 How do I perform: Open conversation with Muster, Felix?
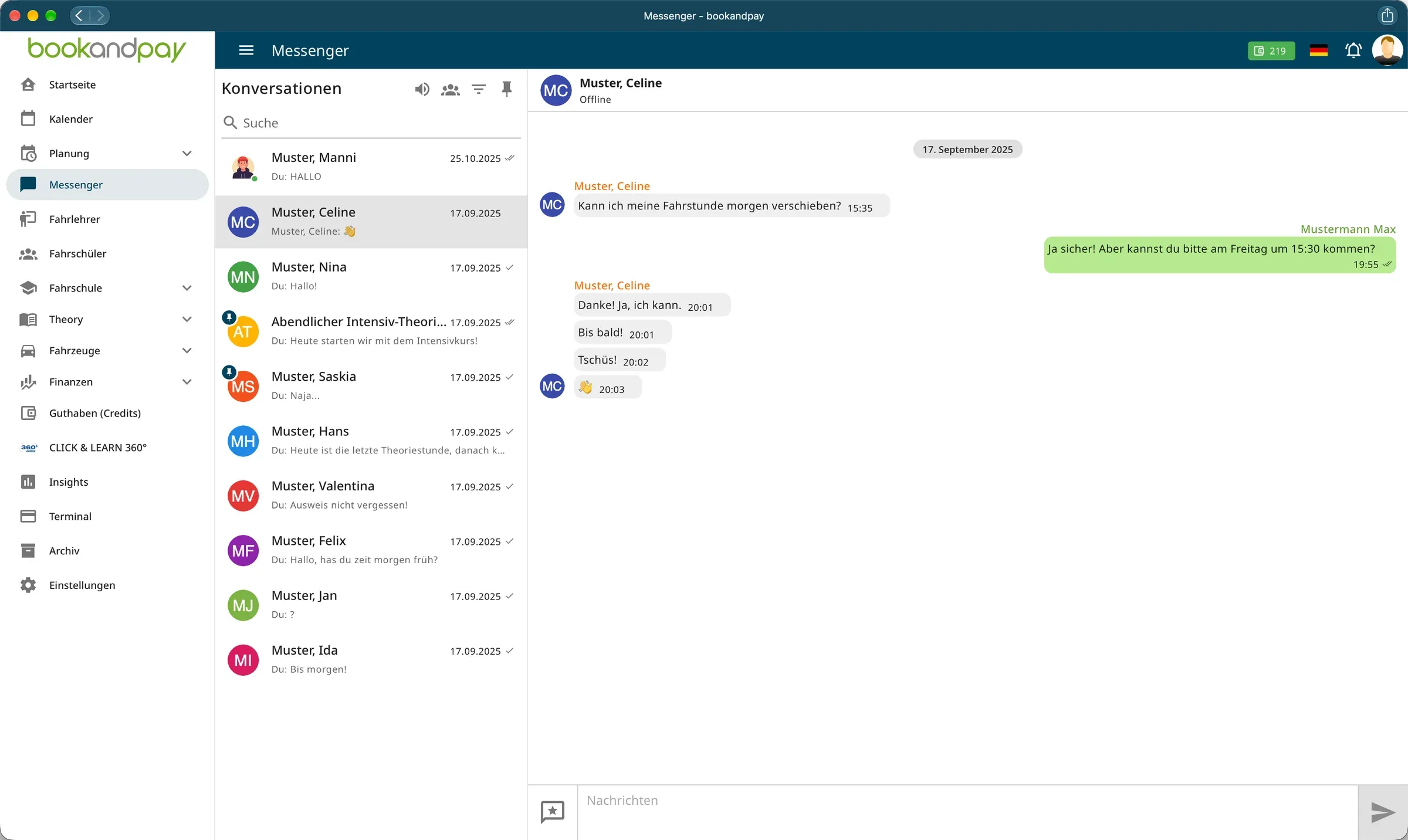coord(371,550)
